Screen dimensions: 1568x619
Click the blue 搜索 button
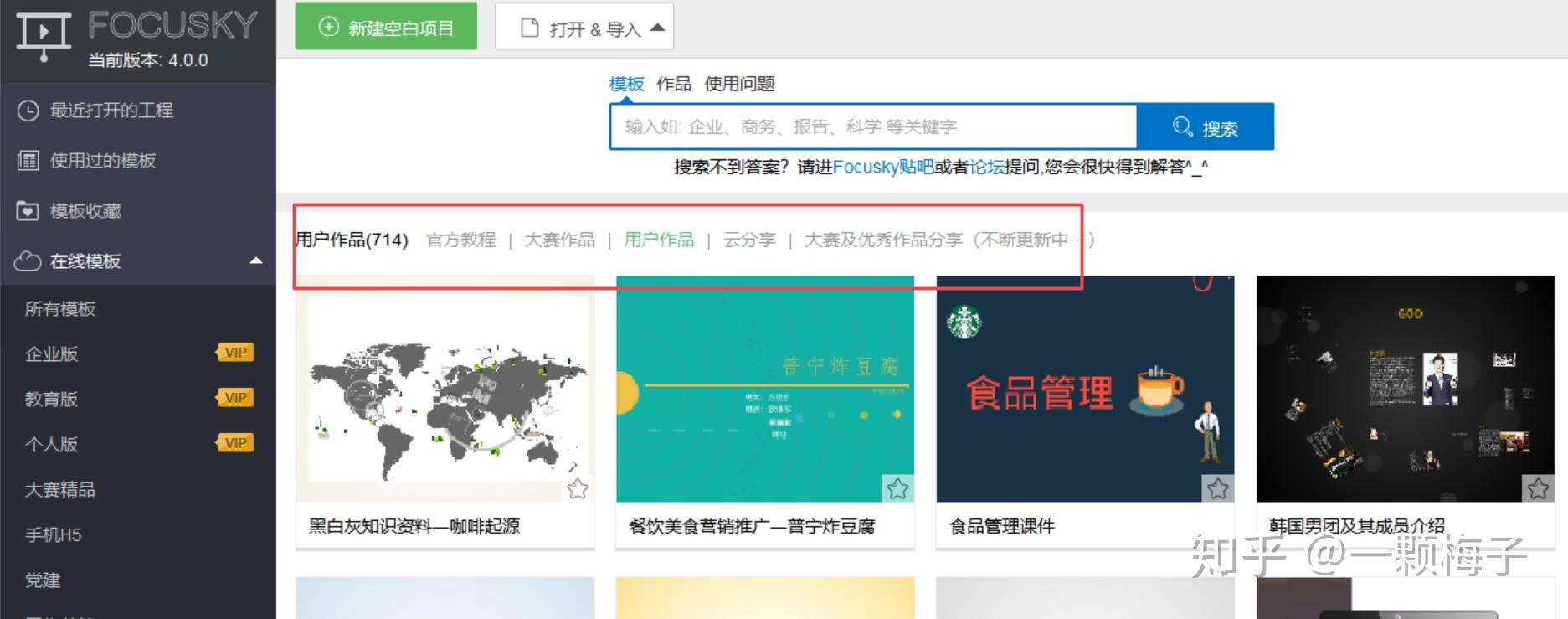[x=1206, y=126]
